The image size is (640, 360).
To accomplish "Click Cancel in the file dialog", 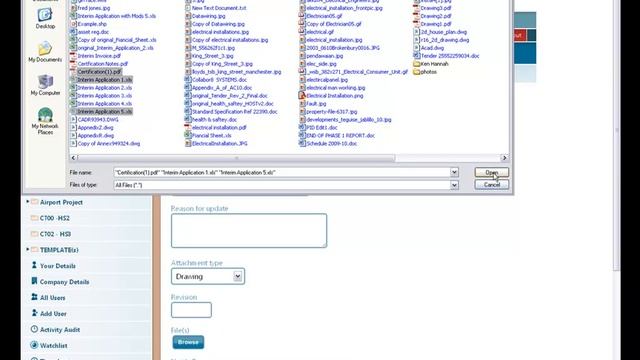I will pos(491,185).
